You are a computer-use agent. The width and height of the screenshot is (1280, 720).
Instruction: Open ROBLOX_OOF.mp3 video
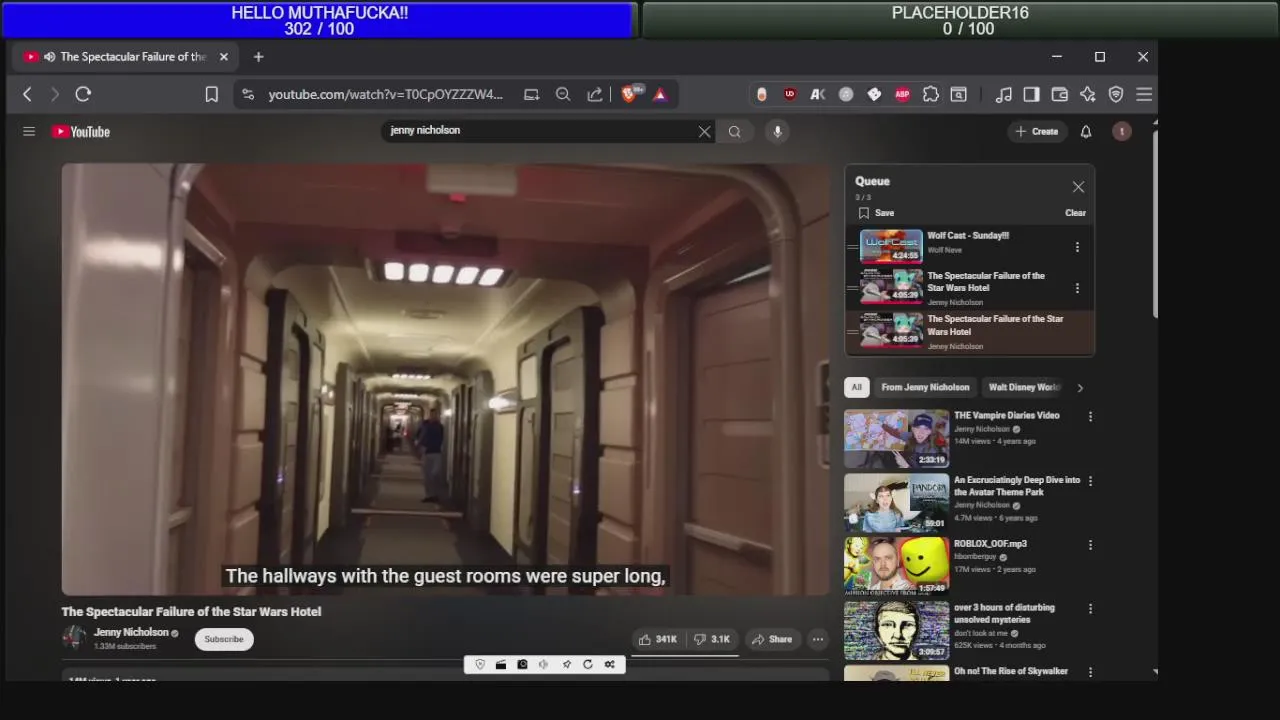pos(990,544)
